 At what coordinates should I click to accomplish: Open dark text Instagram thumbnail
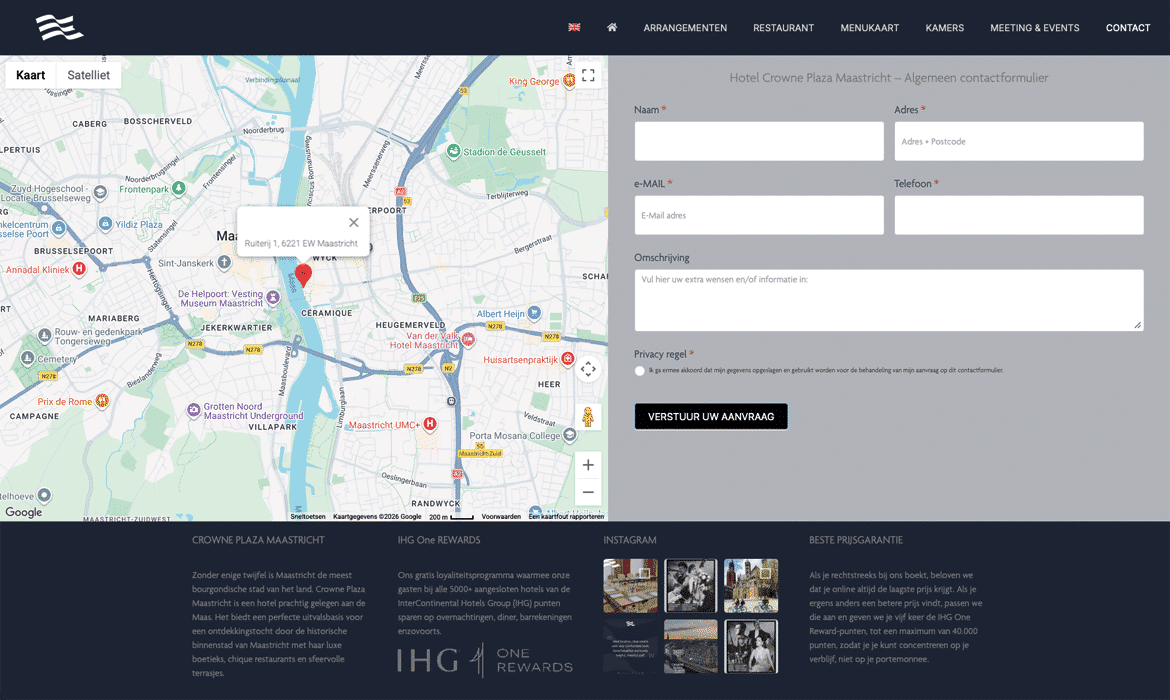point(631,646)
